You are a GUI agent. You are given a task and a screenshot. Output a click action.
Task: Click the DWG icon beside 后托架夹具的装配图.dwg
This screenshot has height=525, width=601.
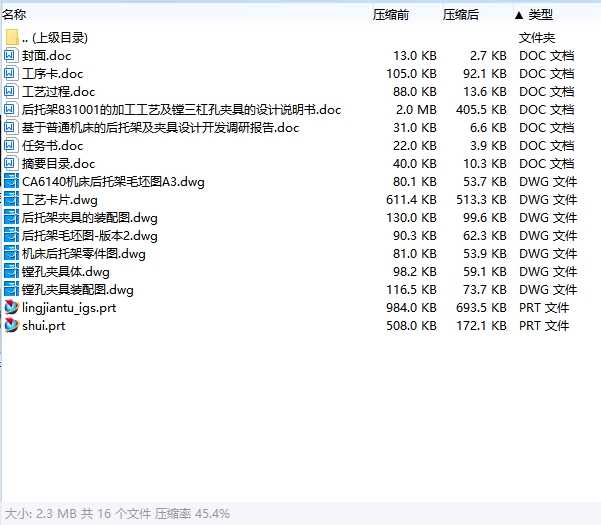pyautogui.click(x=11, y=217)
